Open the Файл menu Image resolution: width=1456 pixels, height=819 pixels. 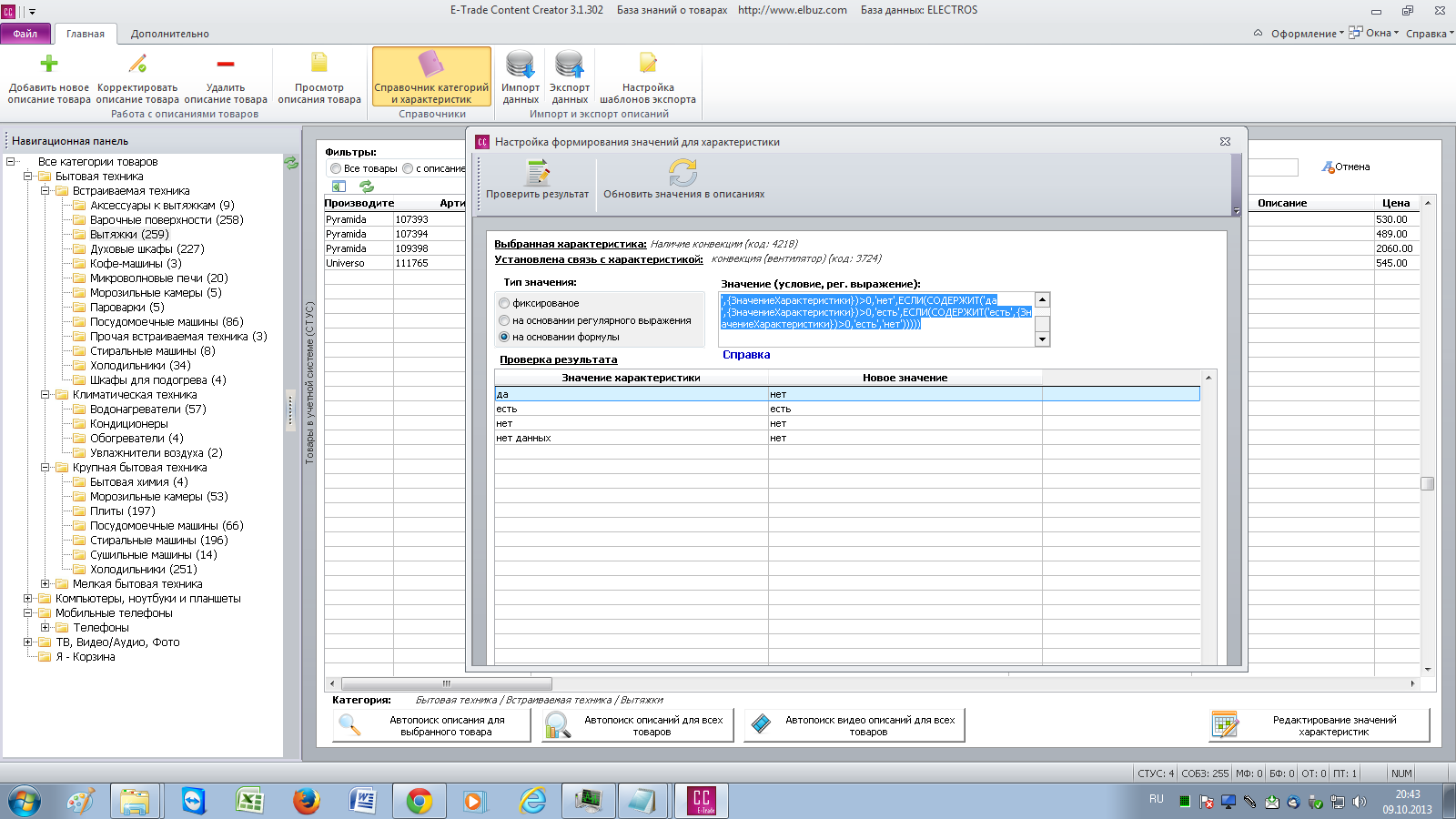tap(25, 34)
